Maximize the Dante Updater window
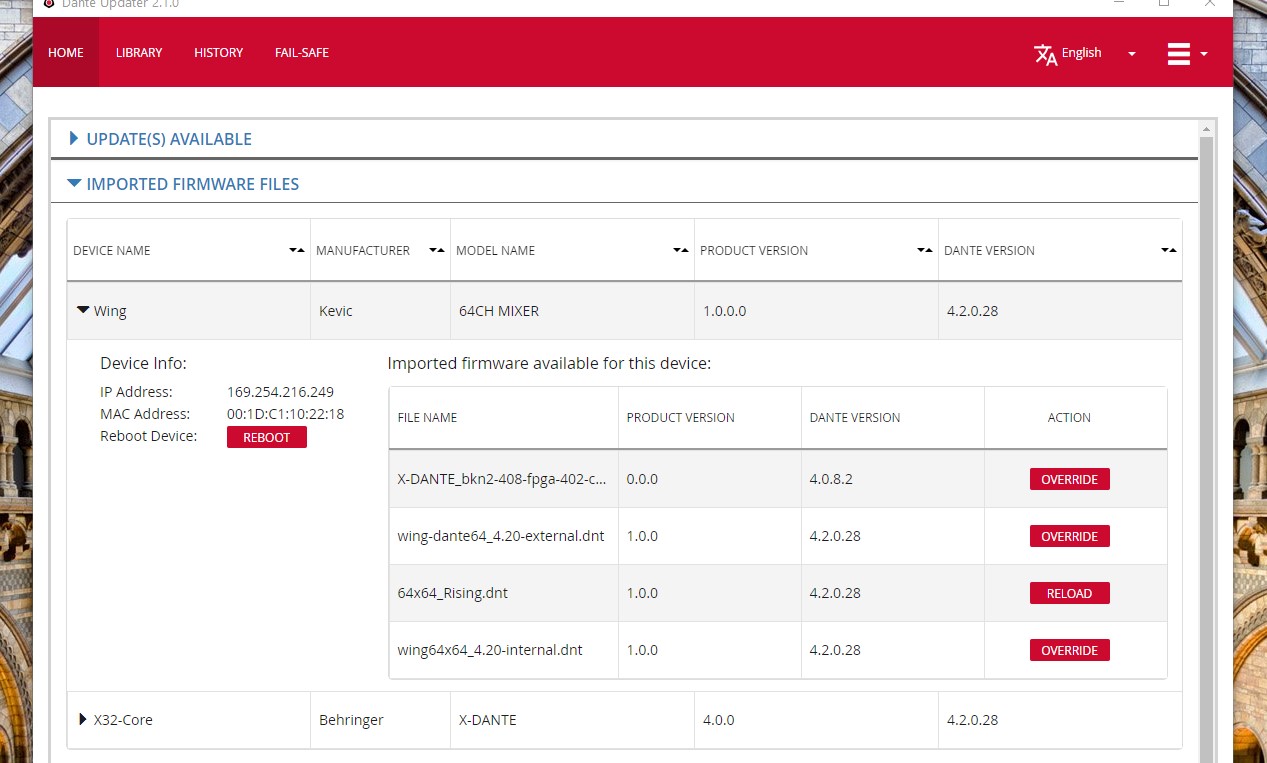 coord(1164,4)
